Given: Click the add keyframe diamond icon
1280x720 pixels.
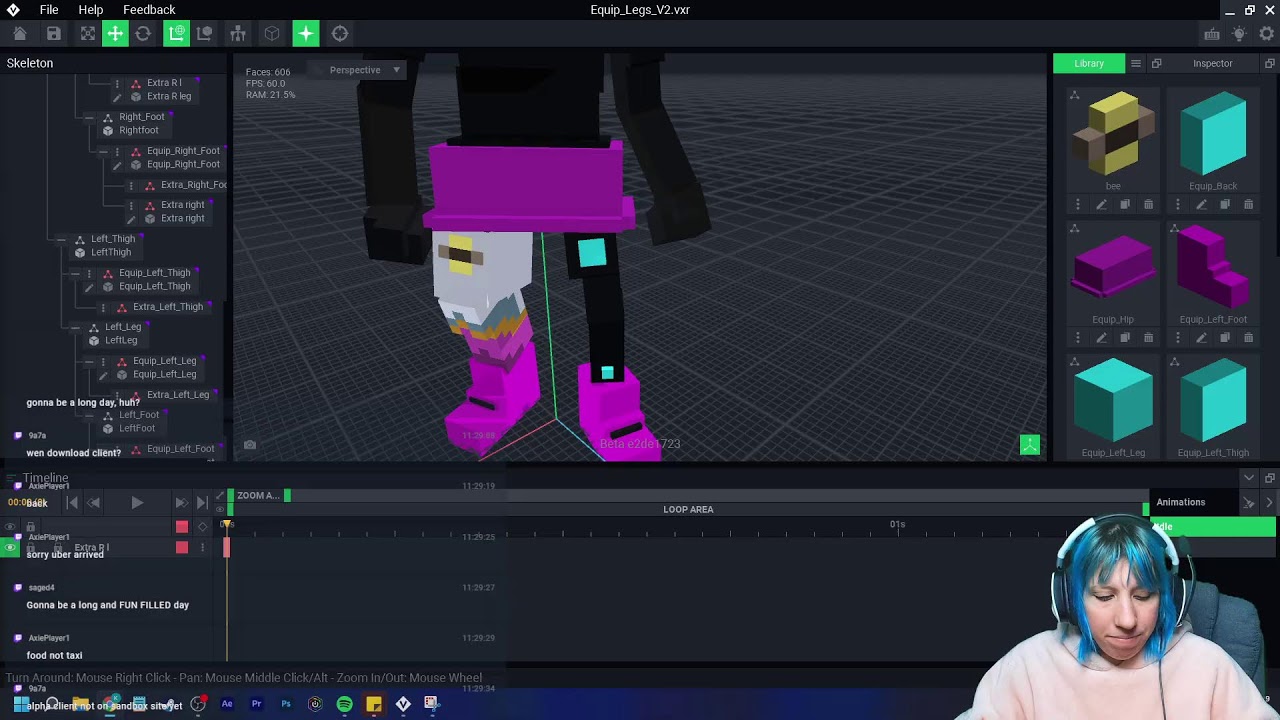Looking at the screenshot, I should [202, 526].
